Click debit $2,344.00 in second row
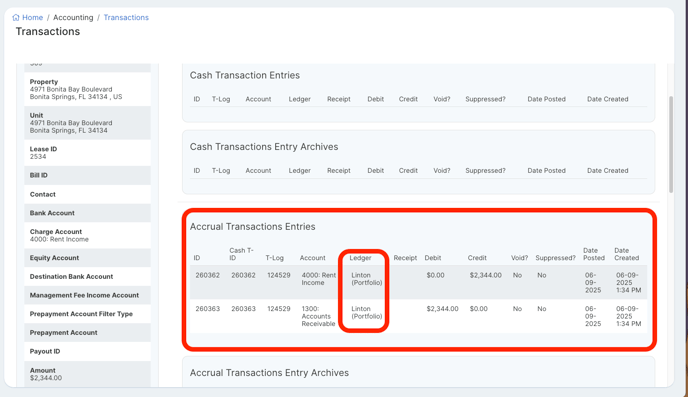 coord(442,309)
